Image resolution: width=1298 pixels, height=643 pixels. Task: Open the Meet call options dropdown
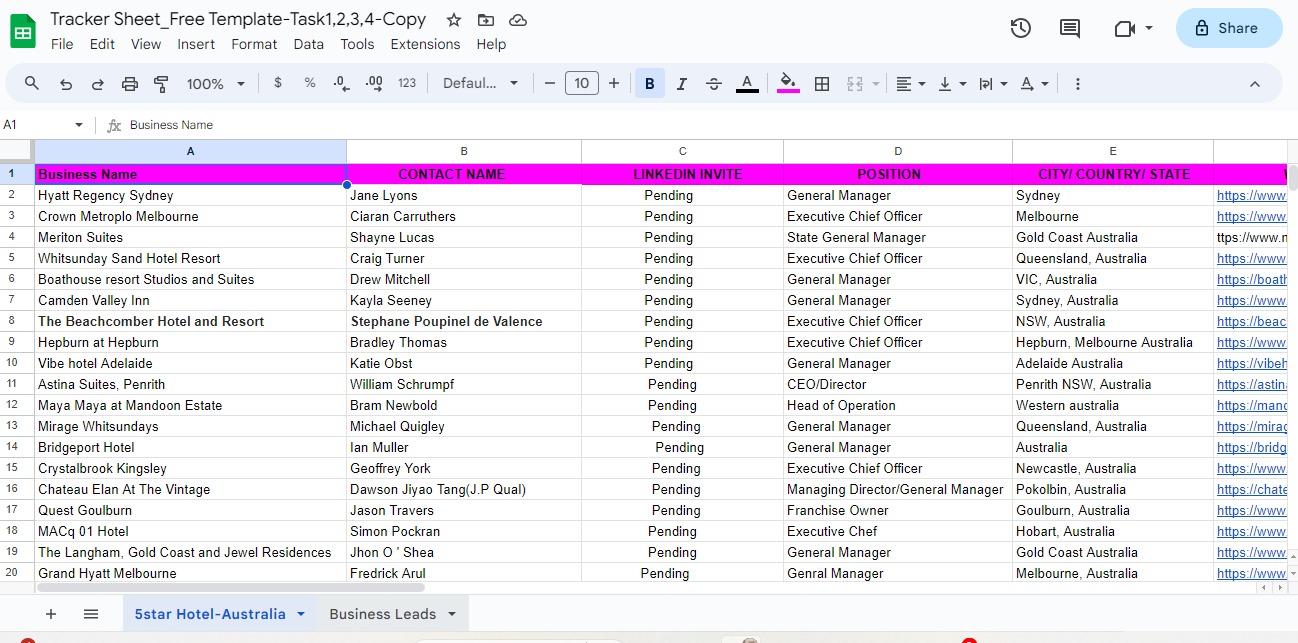point(1149,28)
